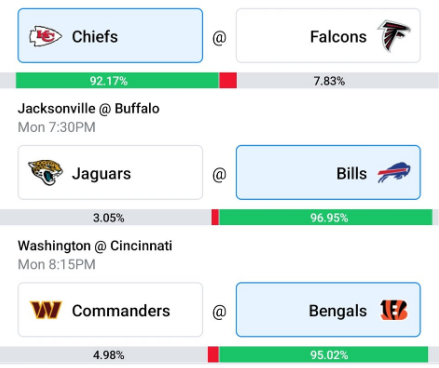The width and height of the screenshot is (439, 368).
Task: Click the green 92.17% Chiefs pick bar
Action: coord(117,81)
